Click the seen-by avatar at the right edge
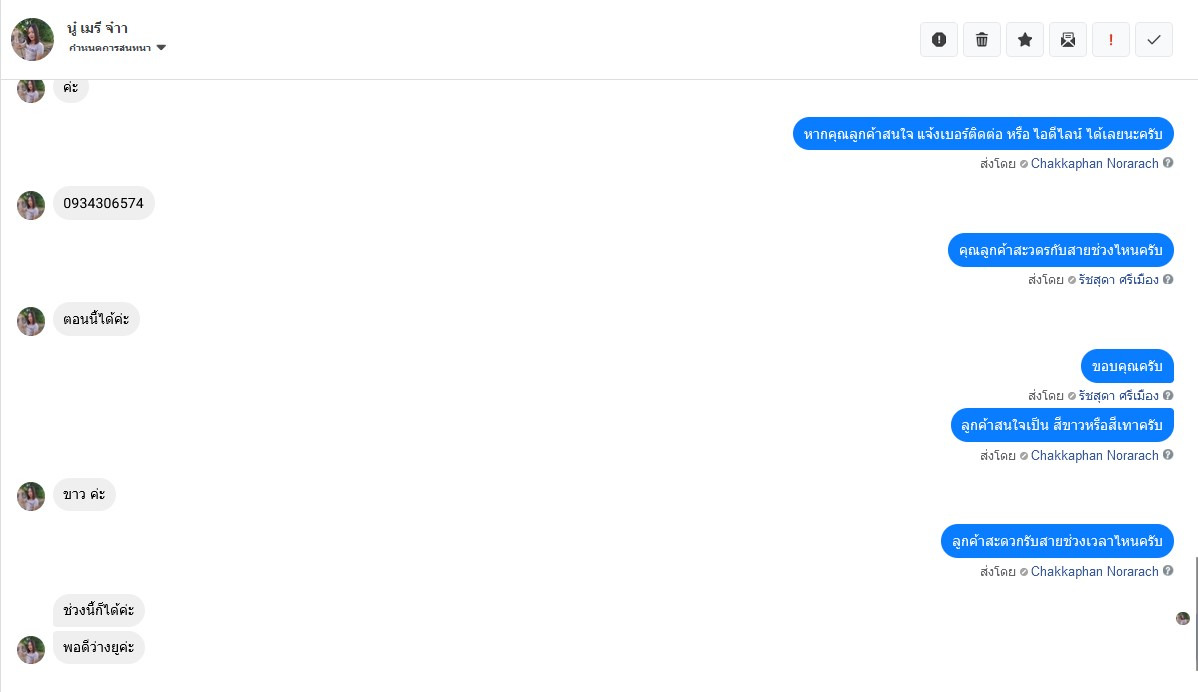1198x692 pixels. point(1183,618)
